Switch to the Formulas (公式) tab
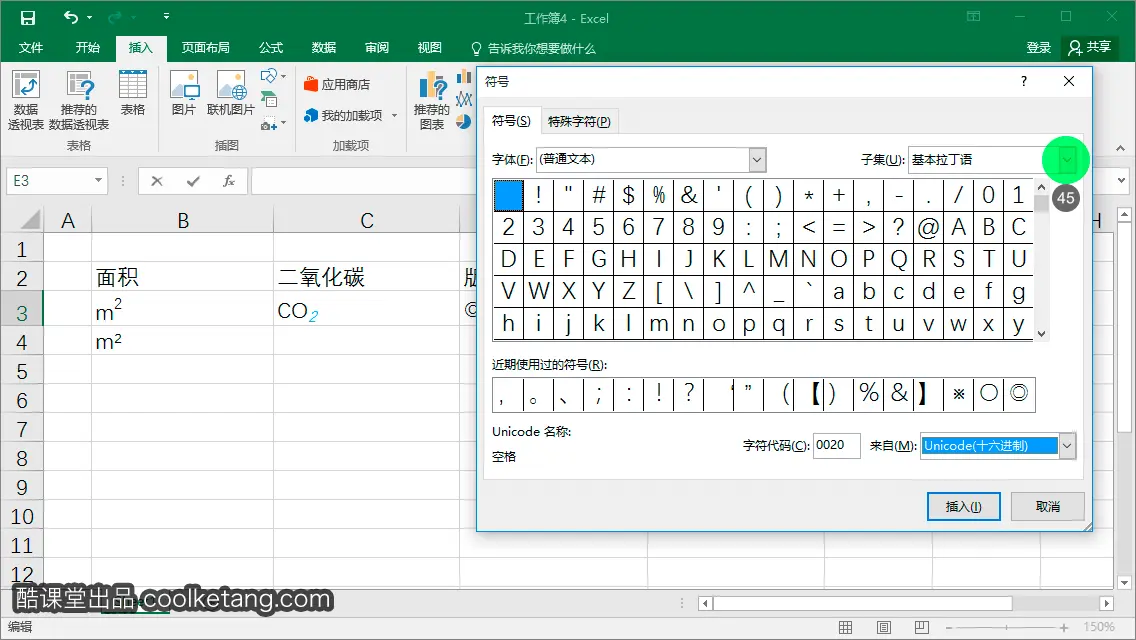1136x640 pixels. (271, 48)
